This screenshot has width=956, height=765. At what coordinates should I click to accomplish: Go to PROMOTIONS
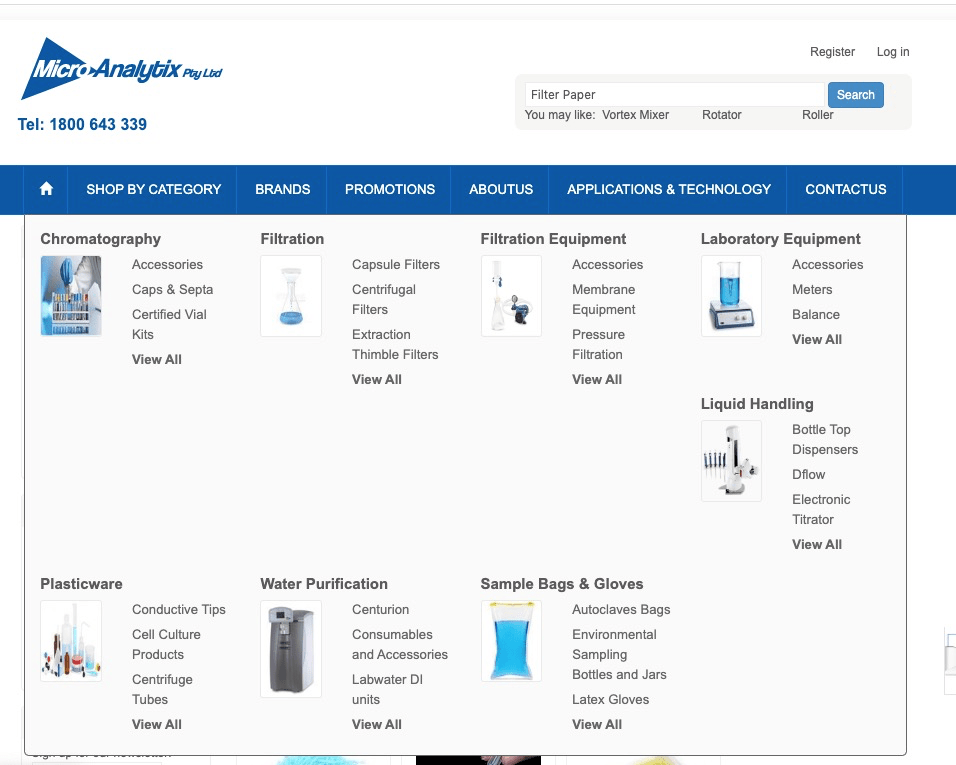pos(390,190)
